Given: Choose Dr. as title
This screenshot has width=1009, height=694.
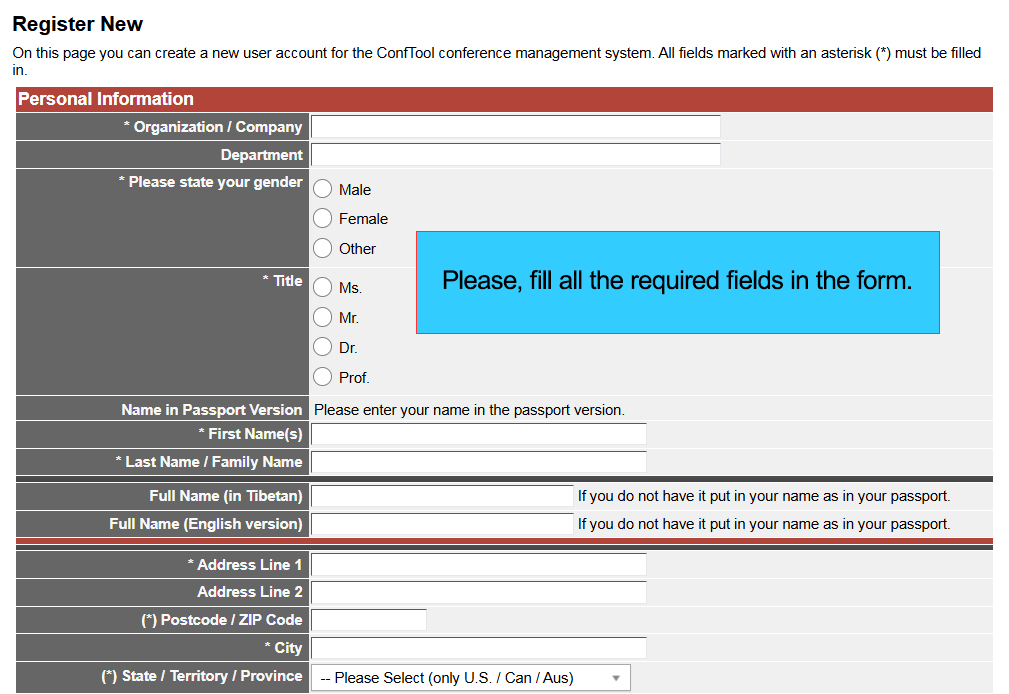Looking at the screenshot, I should pos(323,347).
